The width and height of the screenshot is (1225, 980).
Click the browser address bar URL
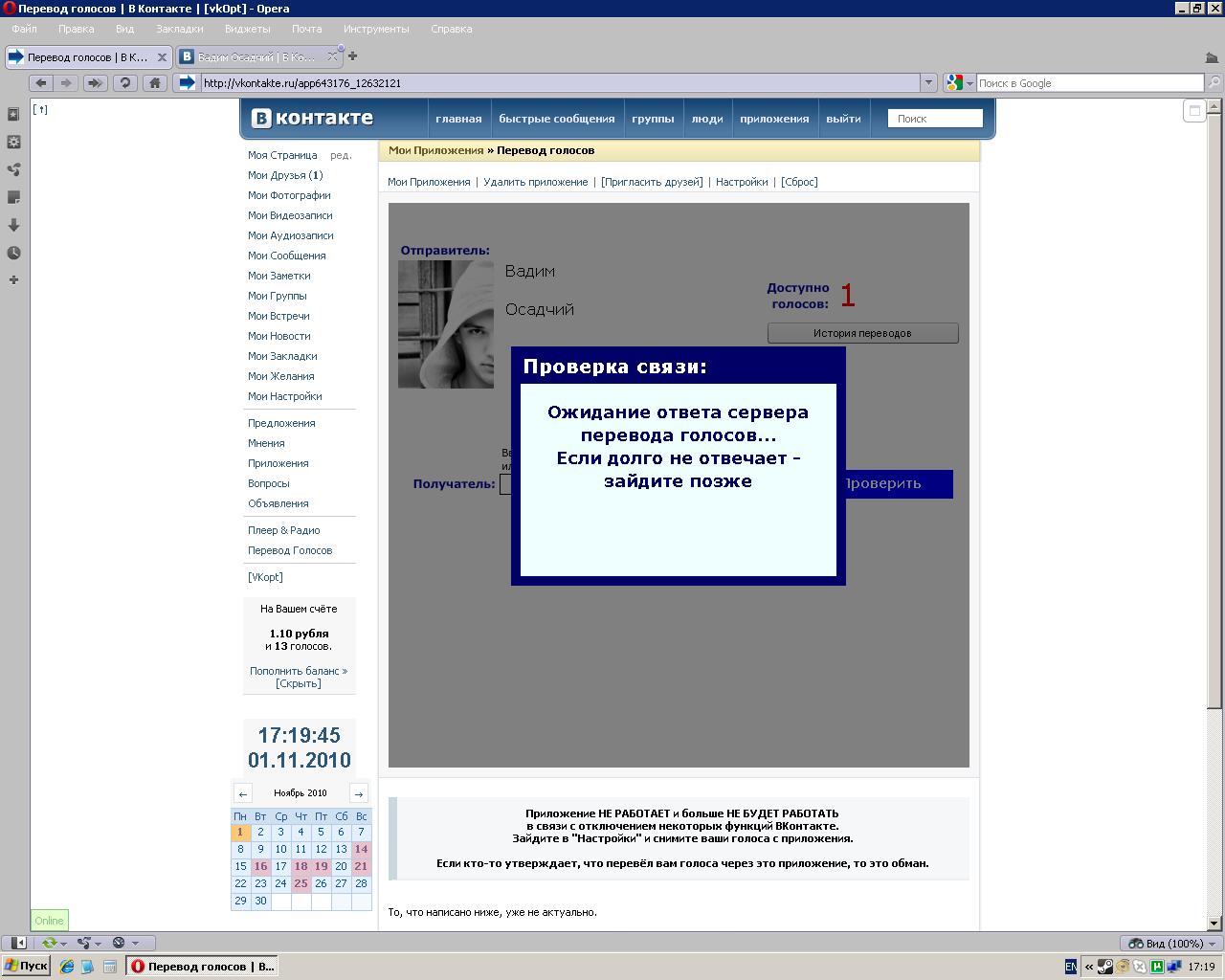tap(561, 83)
